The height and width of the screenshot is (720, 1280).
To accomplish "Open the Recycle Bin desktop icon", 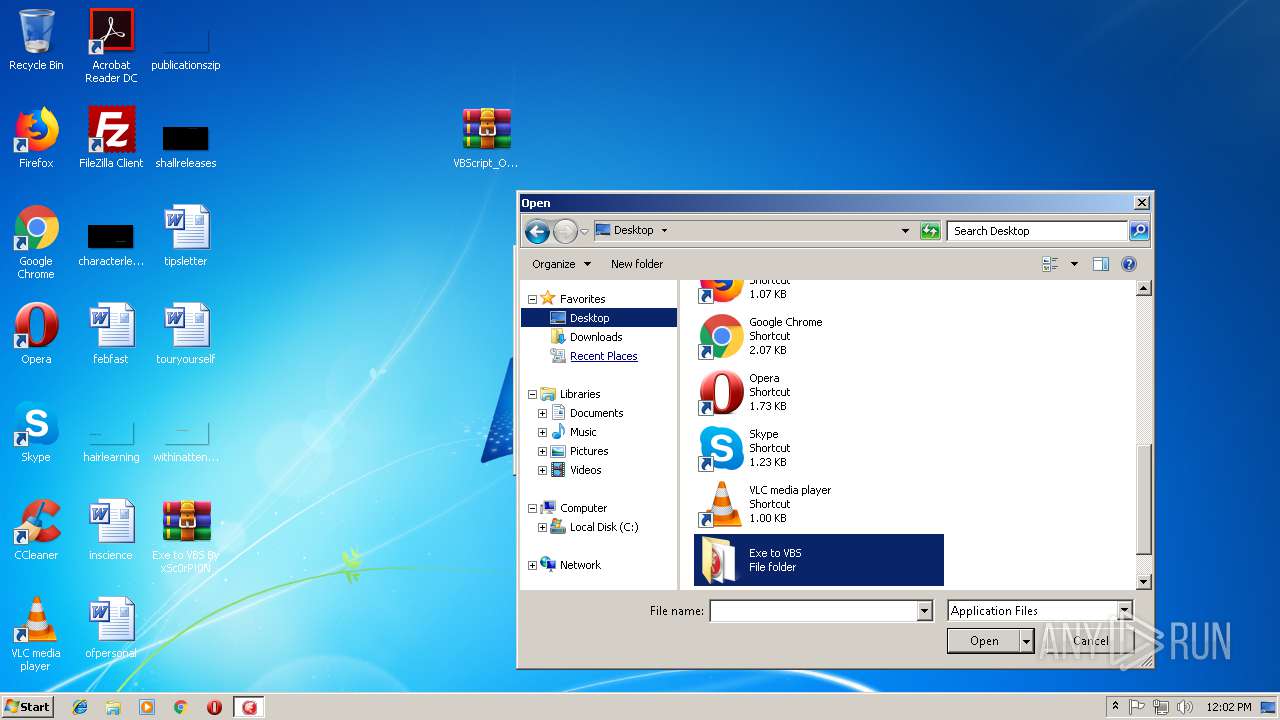I will (36, 40).
